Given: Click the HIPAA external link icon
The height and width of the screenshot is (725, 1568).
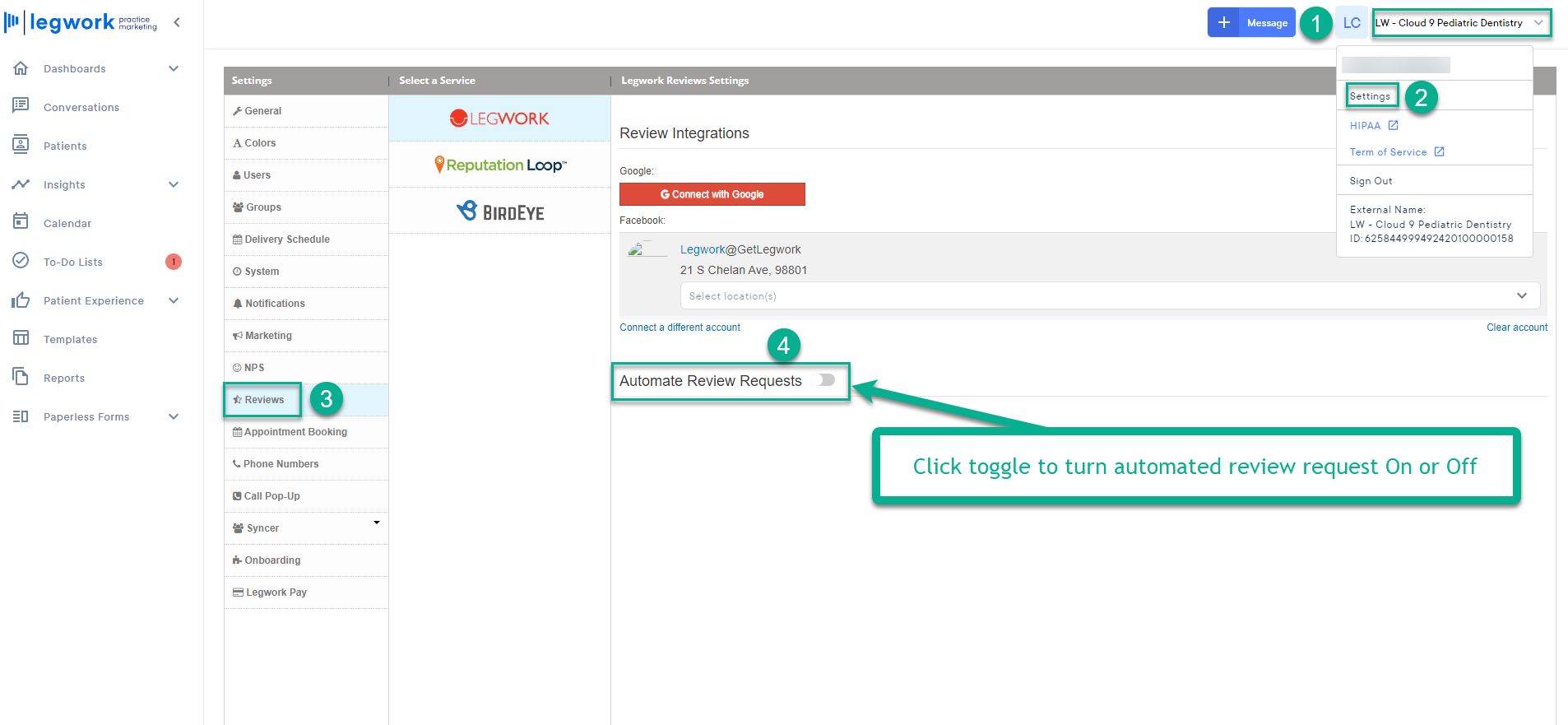Looking at the screenshot, I should tap(1393, 125).
